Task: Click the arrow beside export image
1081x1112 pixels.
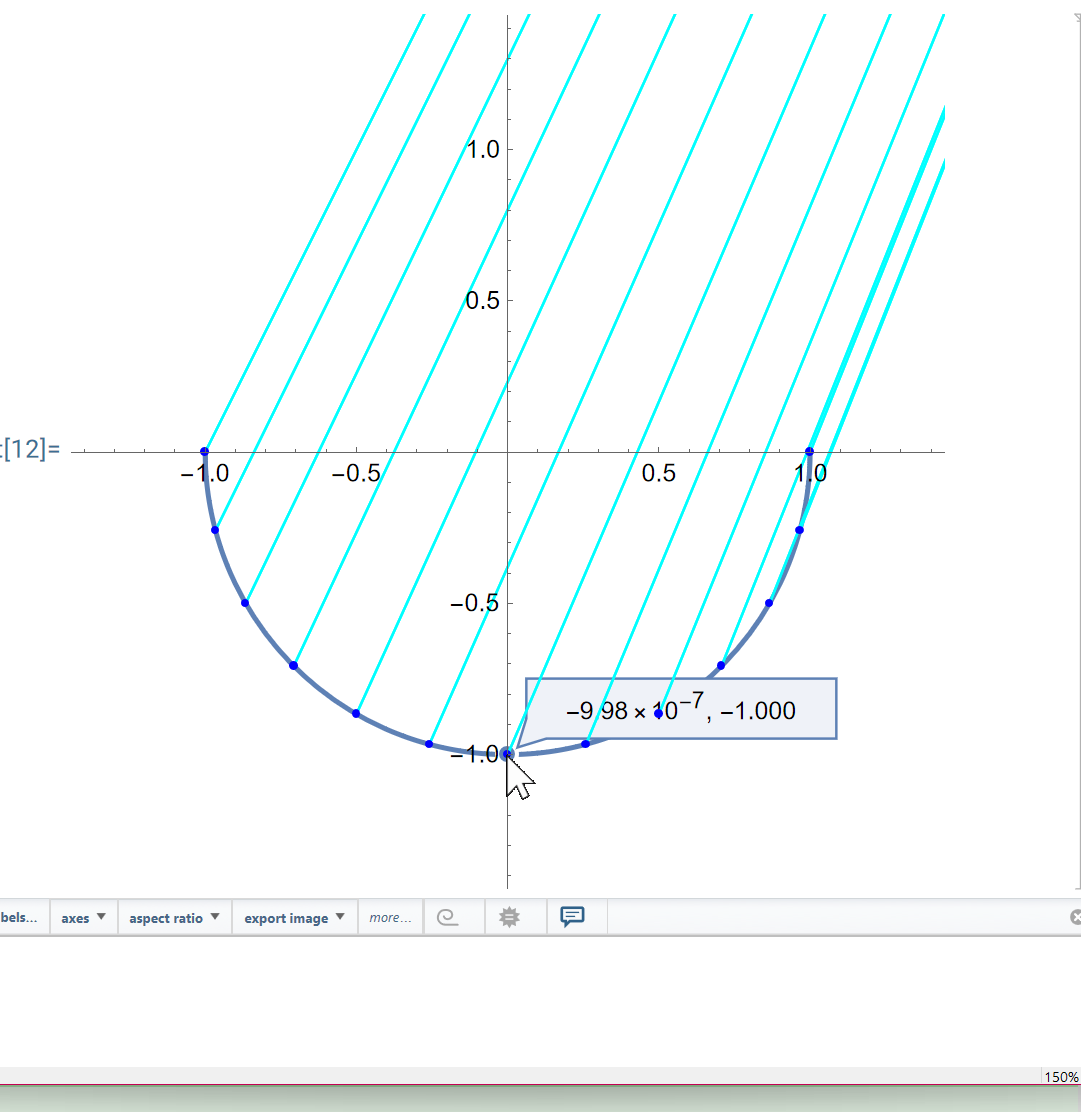Action: (x=340, y=917)
